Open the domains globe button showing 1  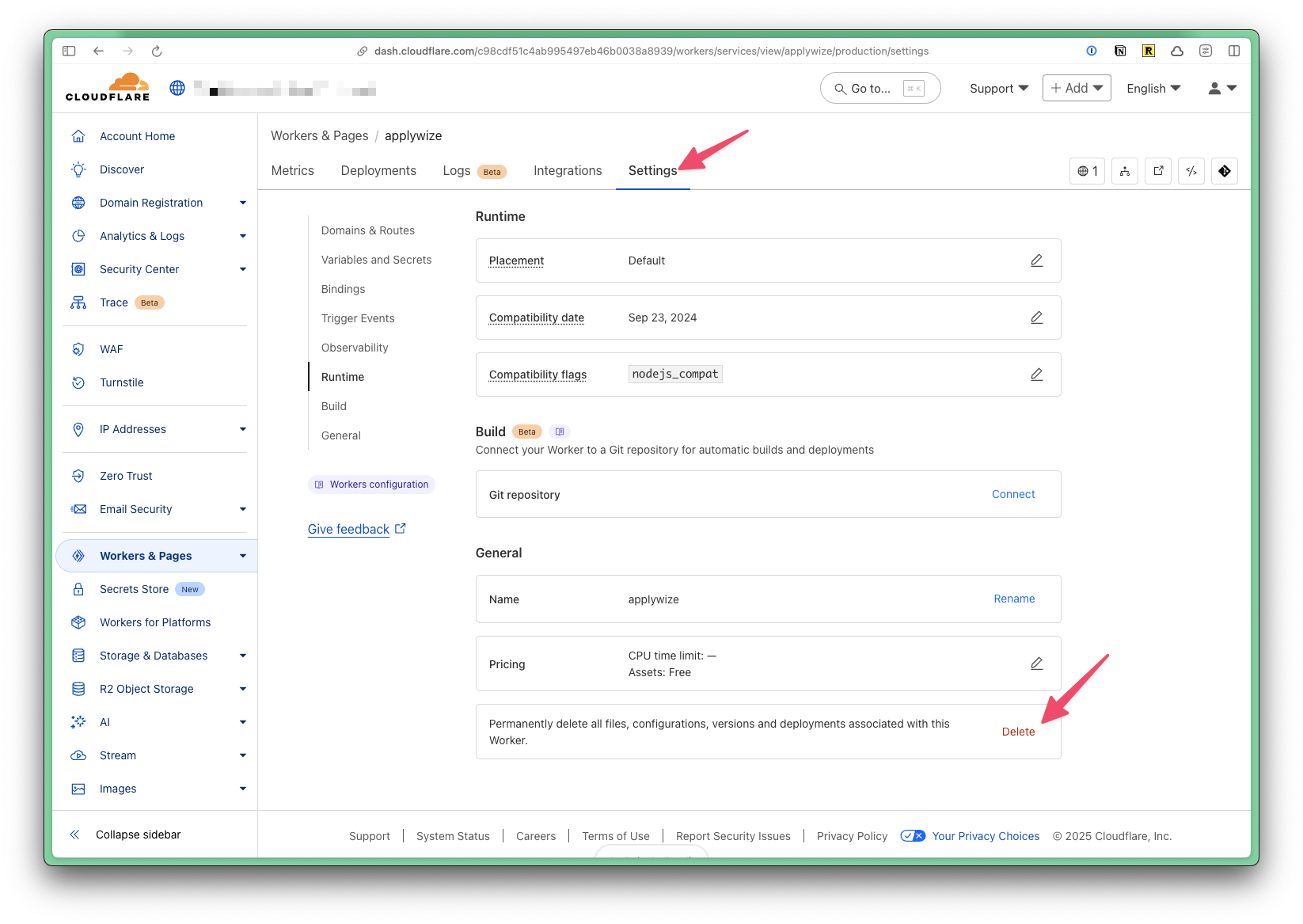[1087, 171]
